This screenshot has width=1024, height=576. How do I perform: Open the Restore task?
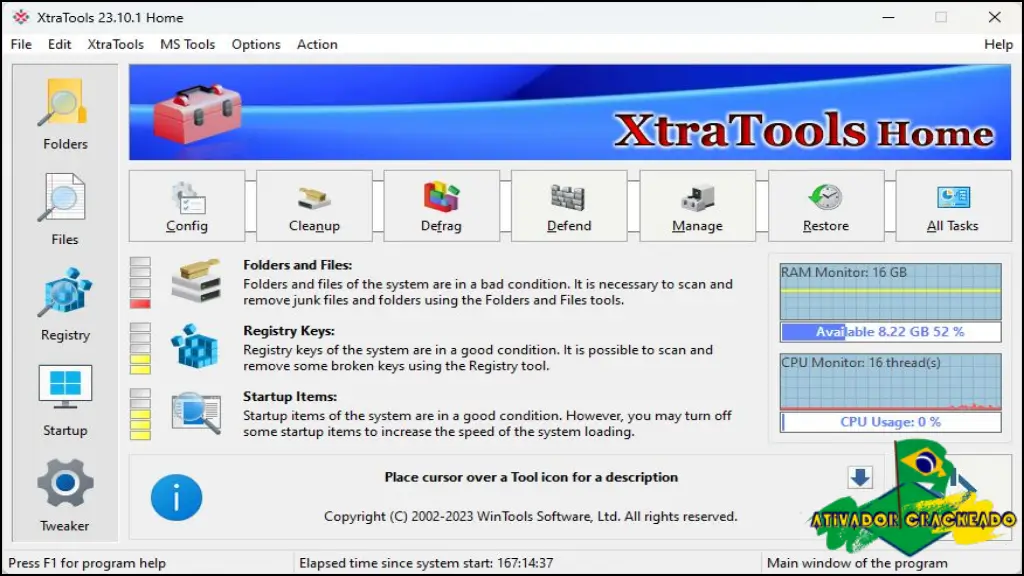(826, 206)
